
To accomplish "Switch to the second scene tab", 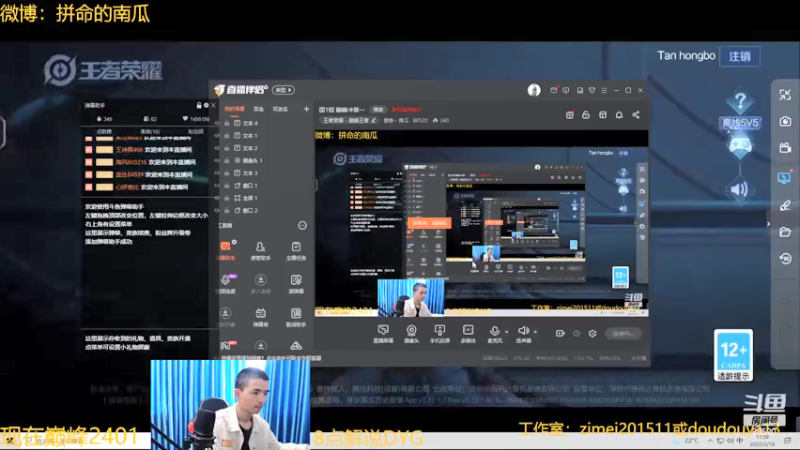I will pos(259,109).
